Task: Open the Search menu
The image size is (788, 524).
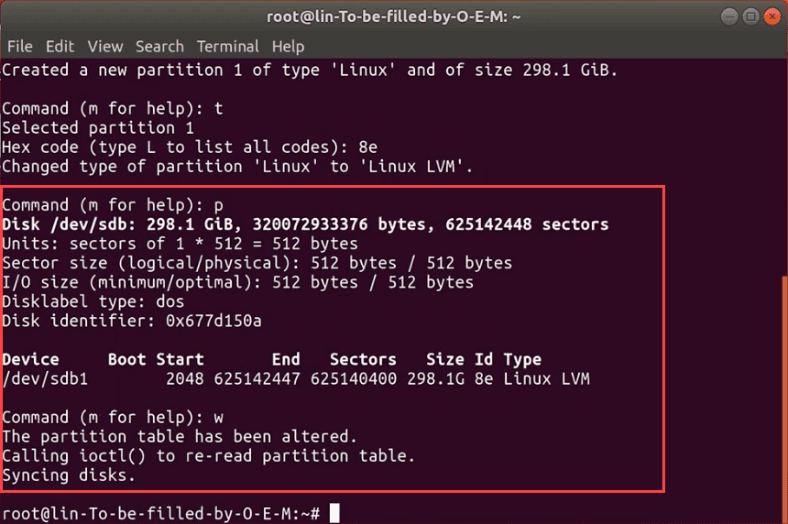Action: [160, 46]
